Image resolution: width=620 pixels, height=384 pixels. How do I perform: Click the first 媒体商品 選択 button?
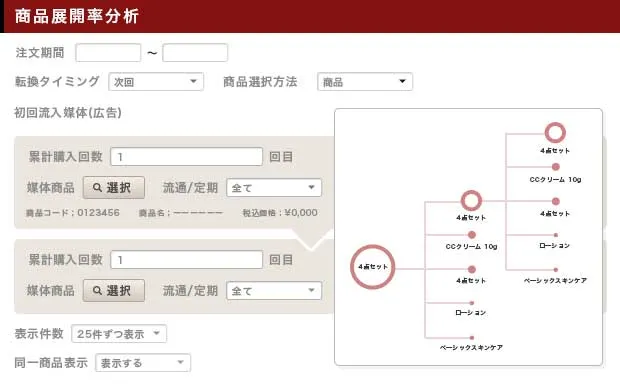click(x=114, y=188)
